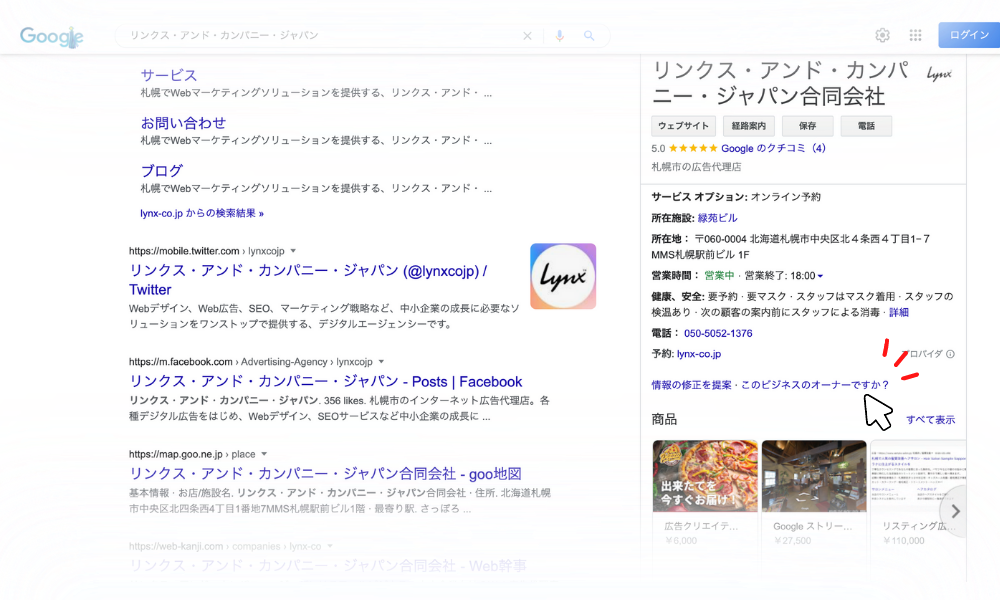Viewport: 1000px width, 600px height.
Task: Click the Google logo
Action: [52, 36]
